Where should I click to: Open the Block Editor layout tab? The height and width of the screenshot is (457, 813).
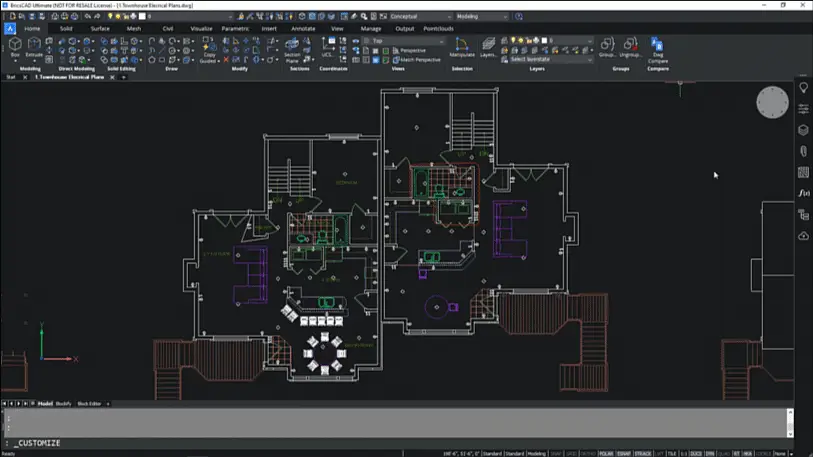point(89,404)
